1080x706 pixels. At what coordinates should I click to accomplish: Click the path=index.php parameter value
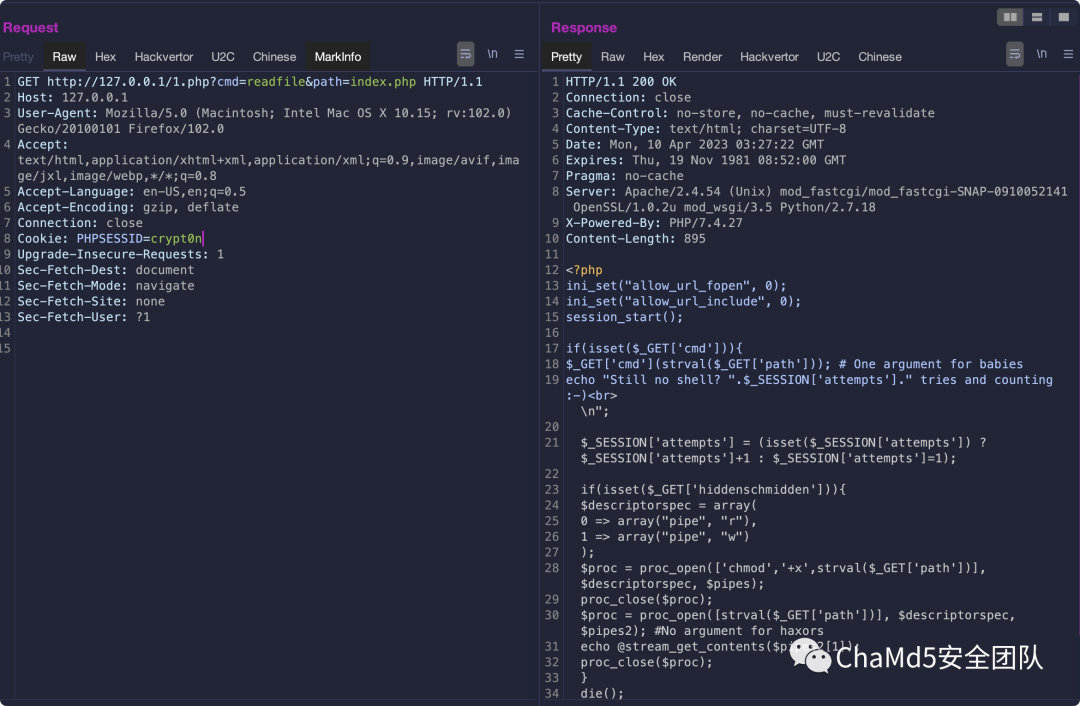point(383,82)
